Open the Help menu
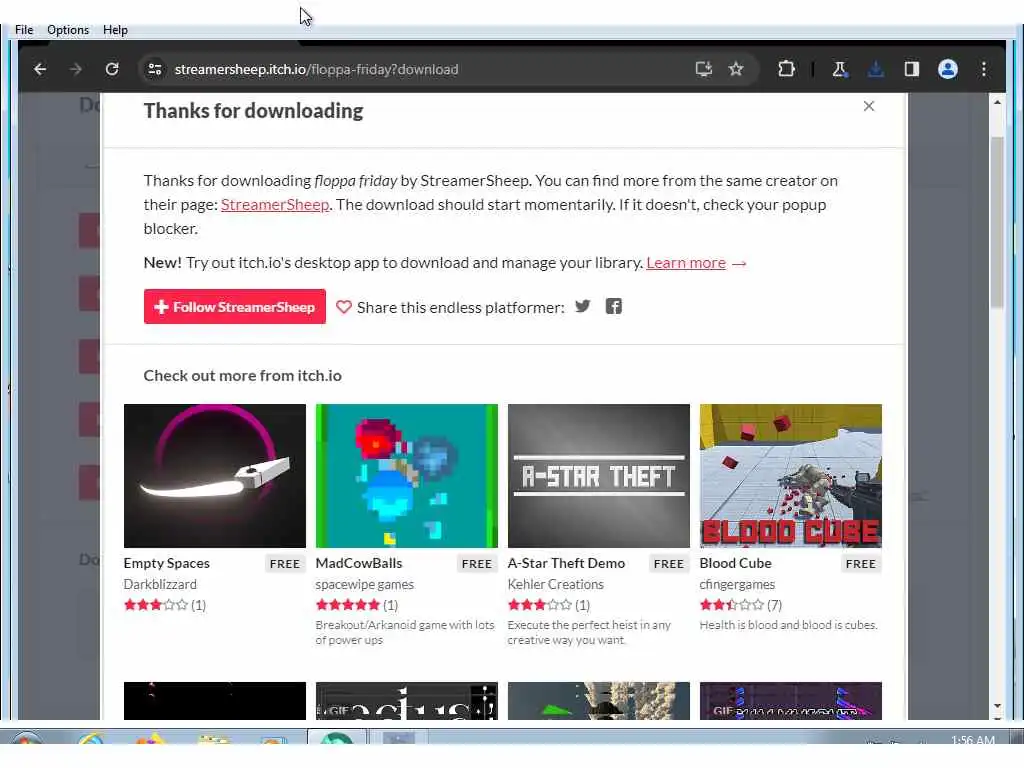Image resolution: width=1024 pixels, height=768 pixels. pos(115,30)
